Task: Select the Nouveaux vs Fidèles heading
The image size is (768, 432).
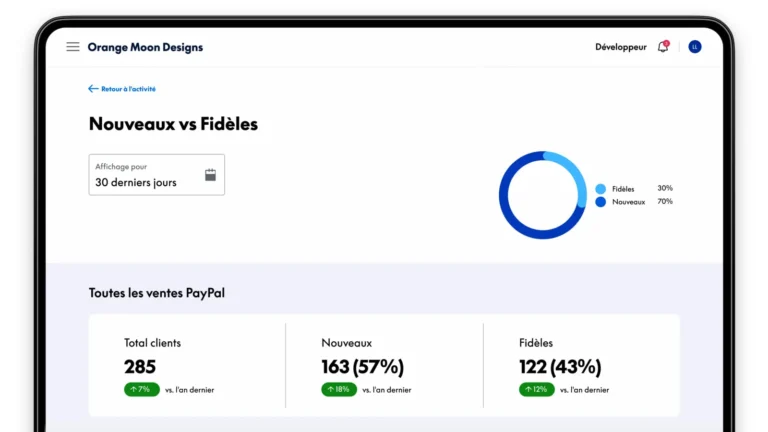Action: (x=173, y=124)
